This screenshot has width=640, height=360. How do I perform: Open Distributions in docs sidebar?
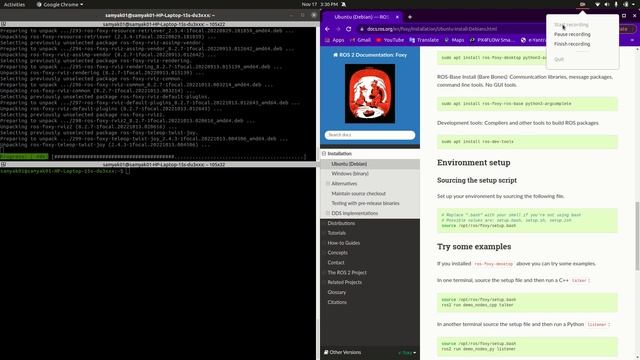(x=341, y=223)
